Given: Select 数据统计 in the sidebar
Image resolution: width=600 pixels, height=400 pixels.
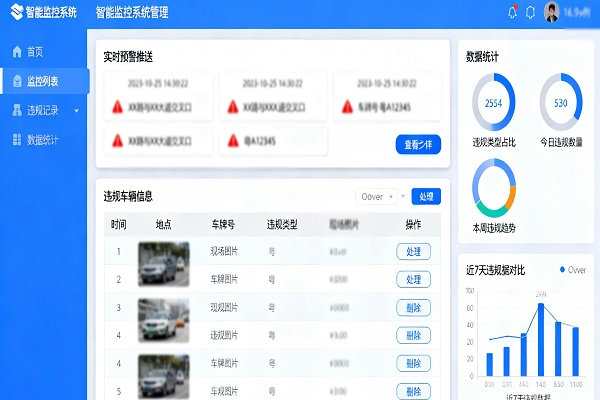Looking at the screenshot, I should [42, 139].
